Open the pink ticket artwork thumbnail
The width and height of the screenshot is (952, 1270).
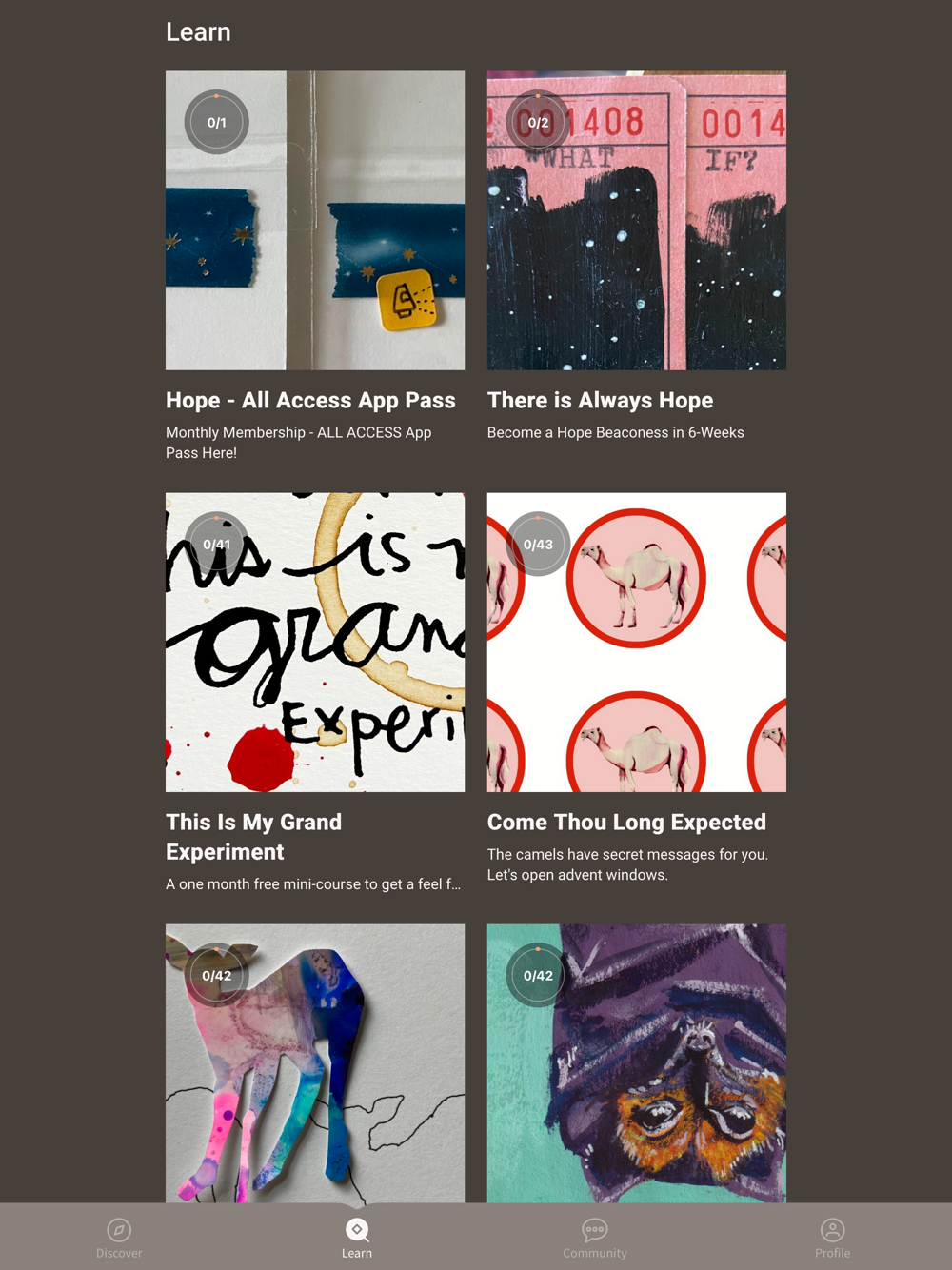(637, 220)
